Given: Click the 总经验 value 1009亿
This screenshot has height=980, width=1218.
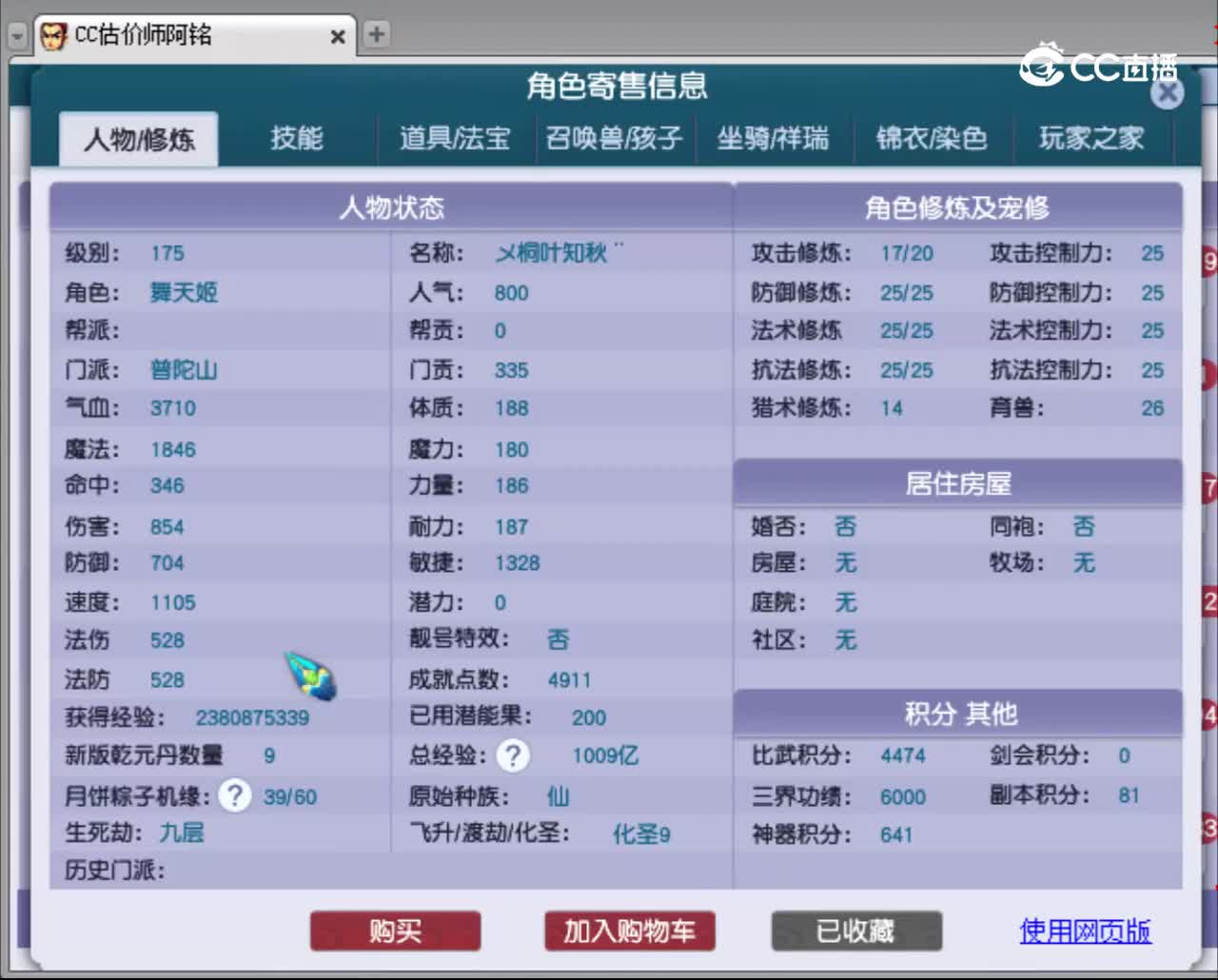Looking at the screenshot, I should [605, 755].
